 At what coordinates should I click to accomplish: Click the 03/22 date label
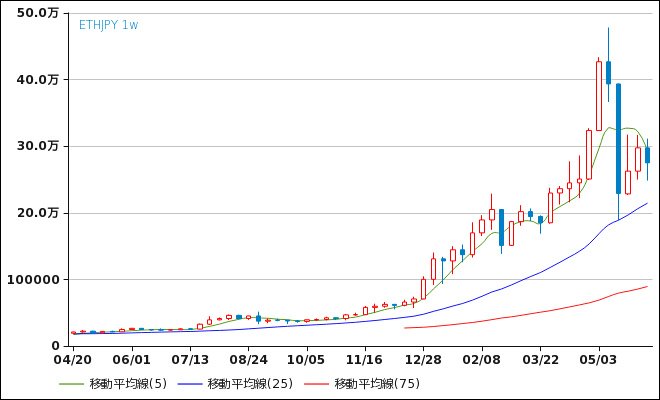(540, 360)
